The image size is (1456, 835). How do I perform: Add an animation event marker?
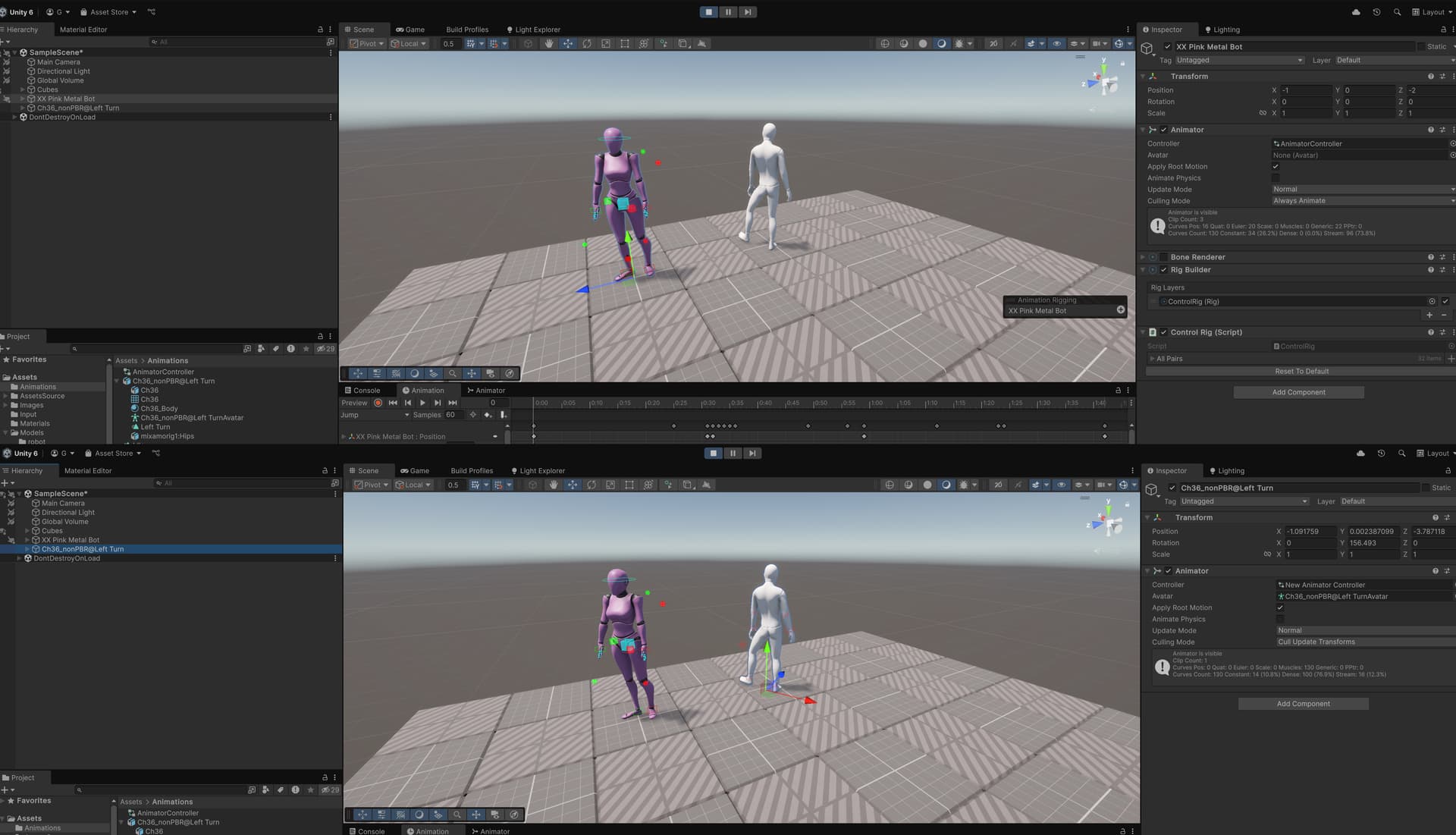[x=503, y=415]
